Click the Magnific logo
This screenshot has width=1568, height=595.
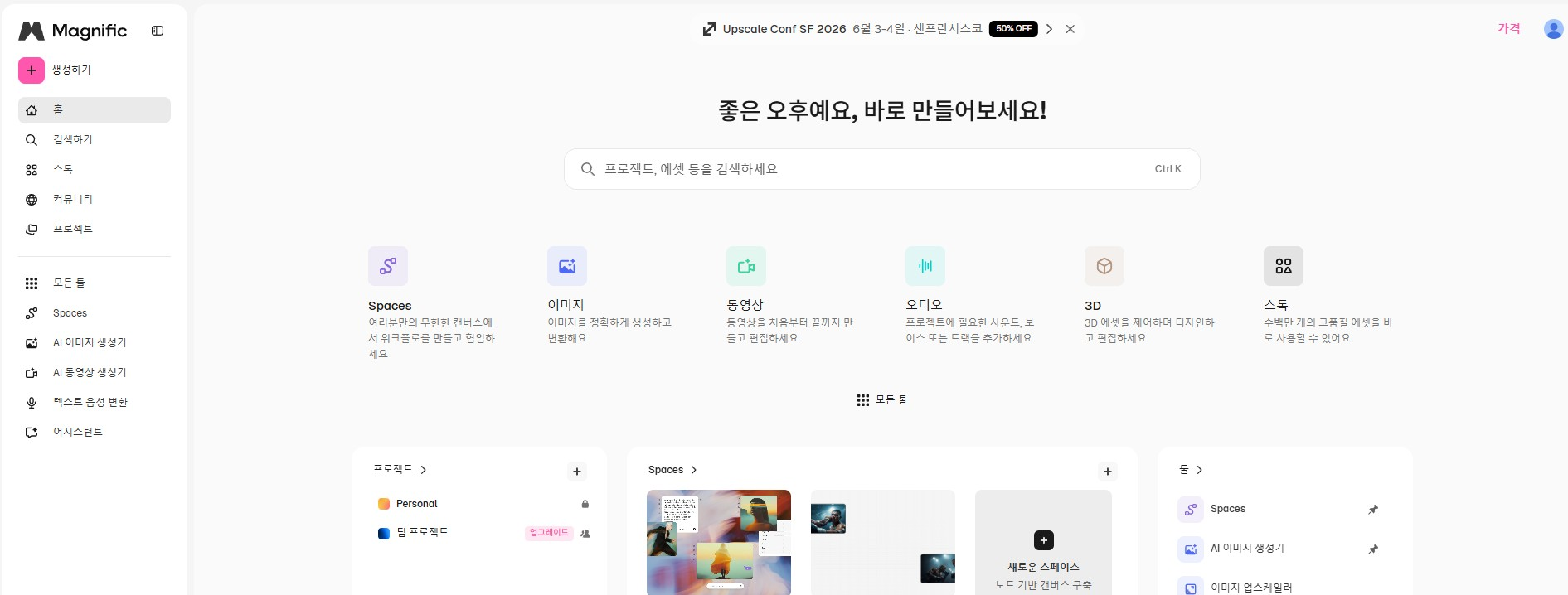[72, 31]
